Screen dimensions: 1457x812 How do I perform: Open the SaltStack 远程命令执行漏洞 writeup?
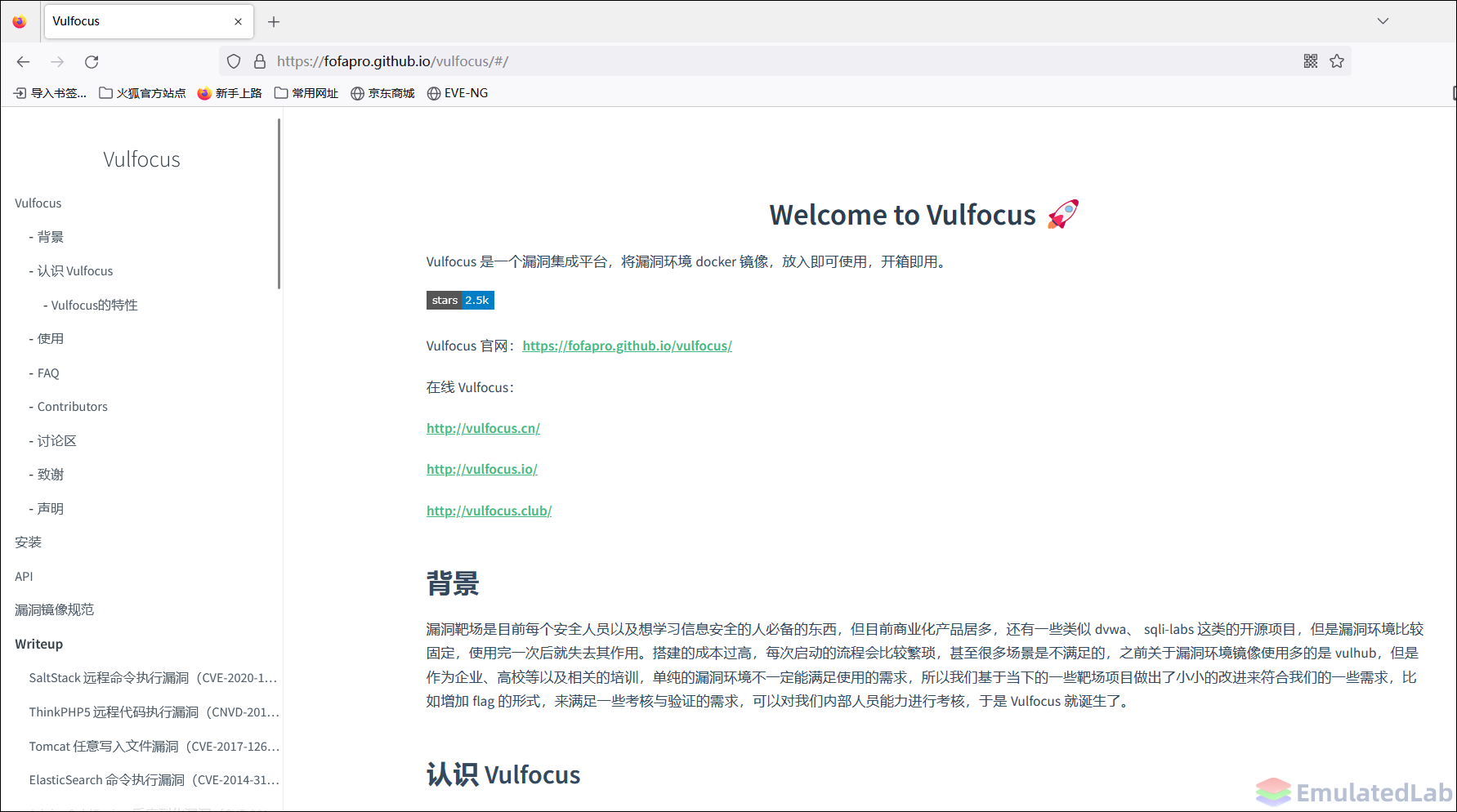[x=153, y=678]
